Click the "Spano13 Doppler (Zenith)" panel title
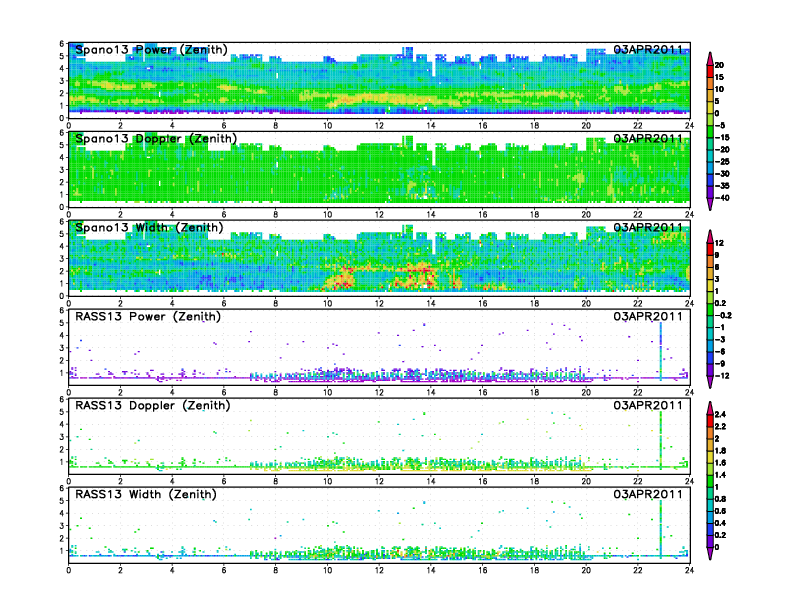 (156, 139)
